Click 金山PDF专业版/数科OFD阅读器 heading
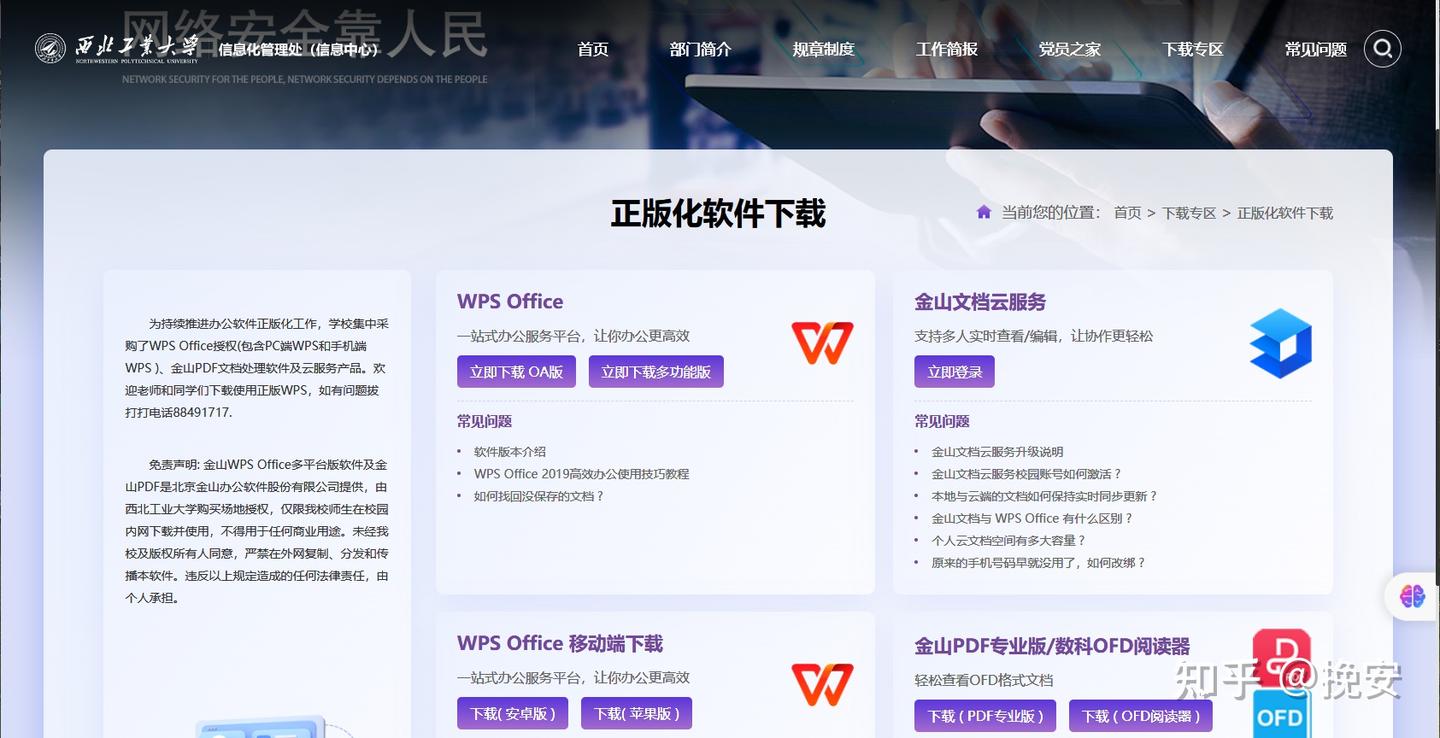1440x738 pixels. (1052, 646)
